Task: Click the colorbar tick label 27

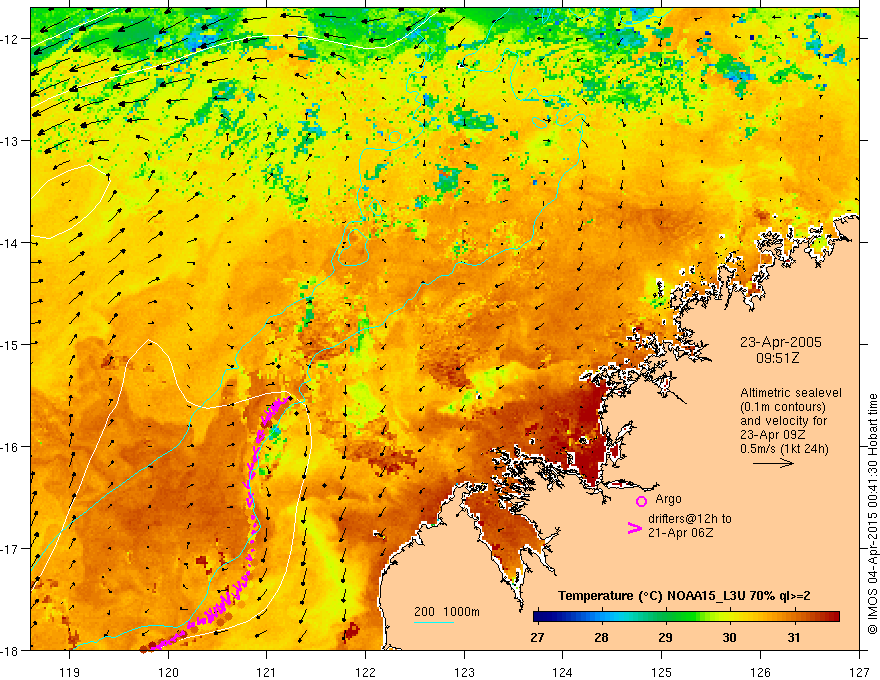Action: [537, 637]
